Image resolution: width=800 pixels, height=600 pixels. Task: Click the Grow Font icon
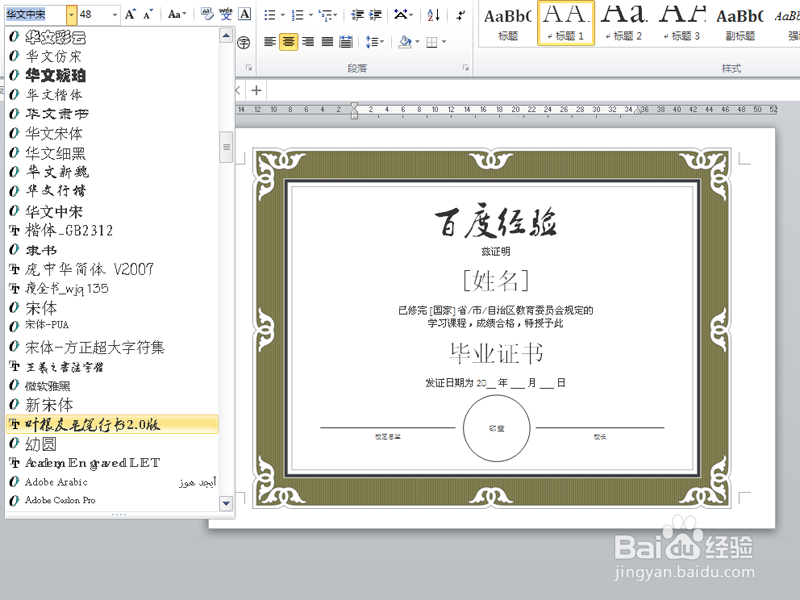coord(131,14)
